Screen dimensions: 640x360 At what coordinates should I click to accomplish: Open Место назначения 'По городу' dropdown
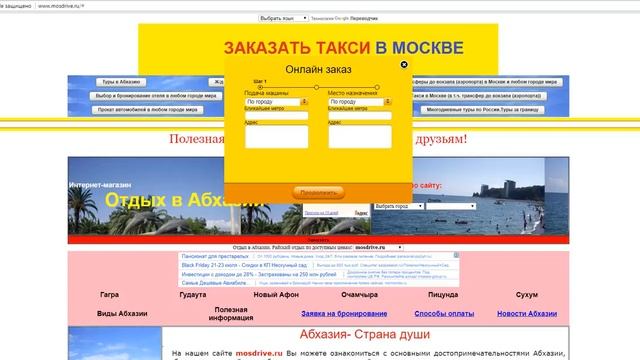point(360,102)
